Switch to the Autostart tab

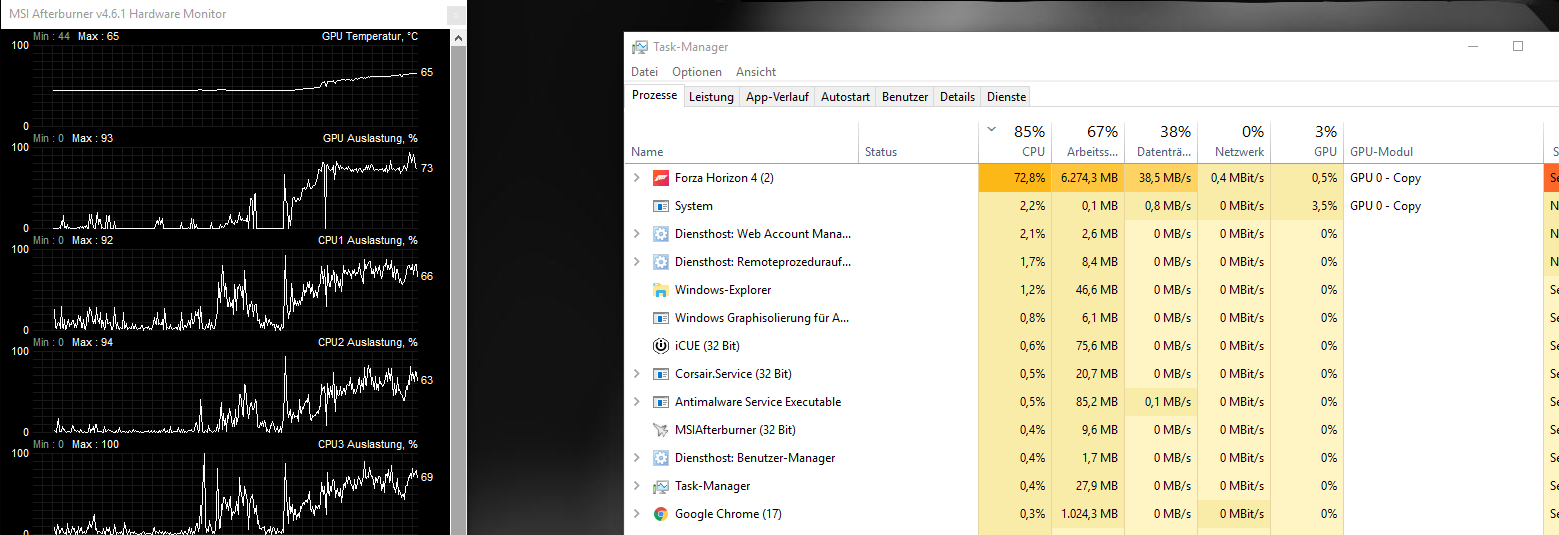[x=845, y=97]
